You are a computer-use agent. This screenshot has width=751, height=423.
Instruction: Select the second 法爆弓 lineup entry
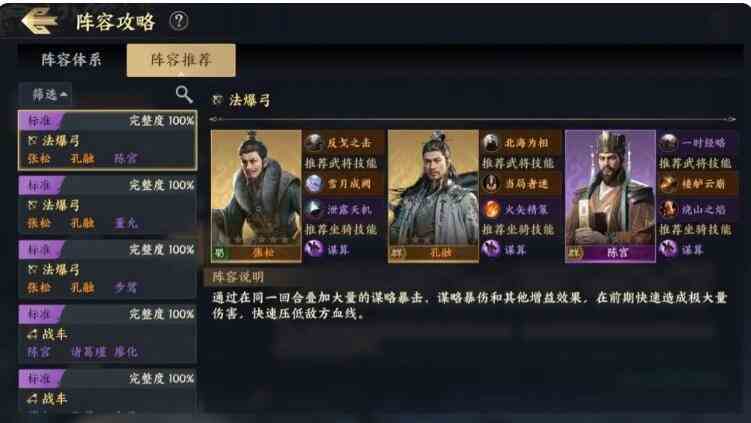click(107, 205)
